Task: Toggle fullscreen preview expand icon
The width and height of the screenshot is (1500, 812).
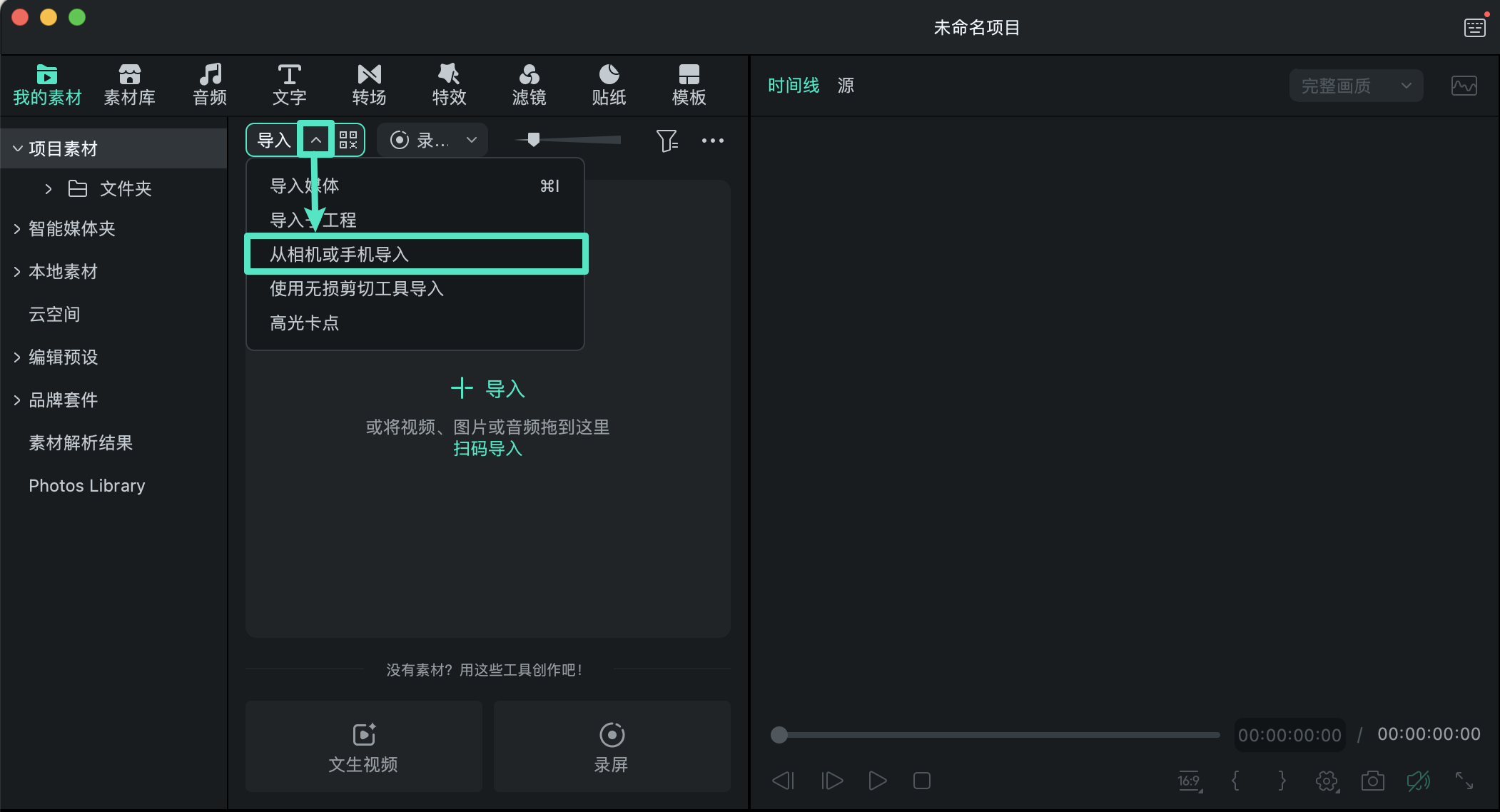Action: tap(1464, 781)
